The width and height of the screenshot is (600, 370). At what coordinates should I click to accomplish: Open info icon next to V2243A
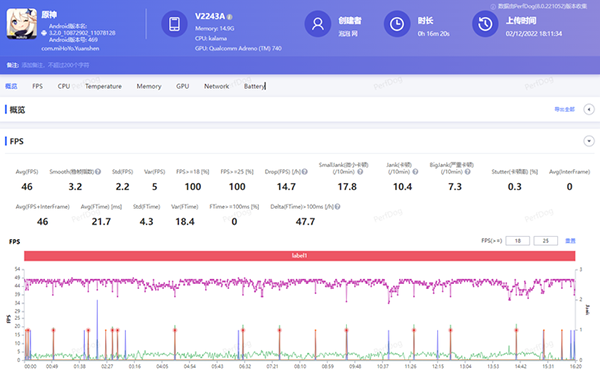click(230, 17)
